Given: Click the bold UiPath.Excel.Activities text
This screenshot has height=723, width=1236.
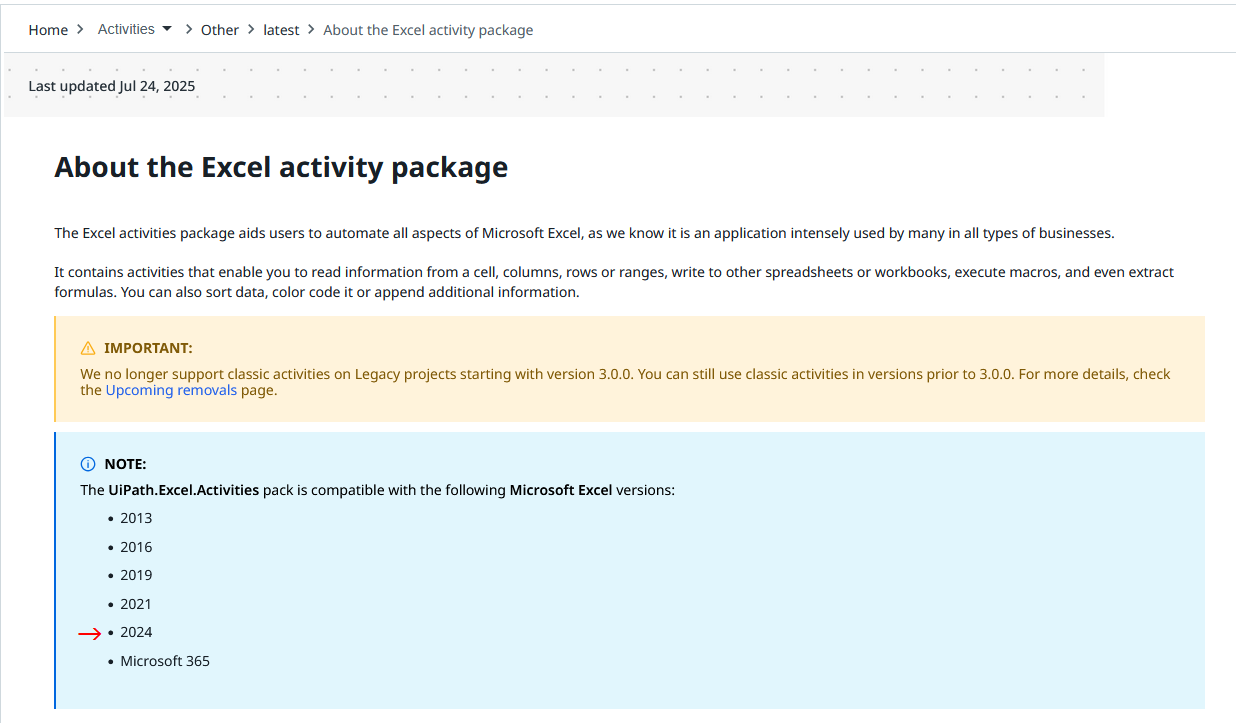Looking at the screenshot, I should click(184, 490).
